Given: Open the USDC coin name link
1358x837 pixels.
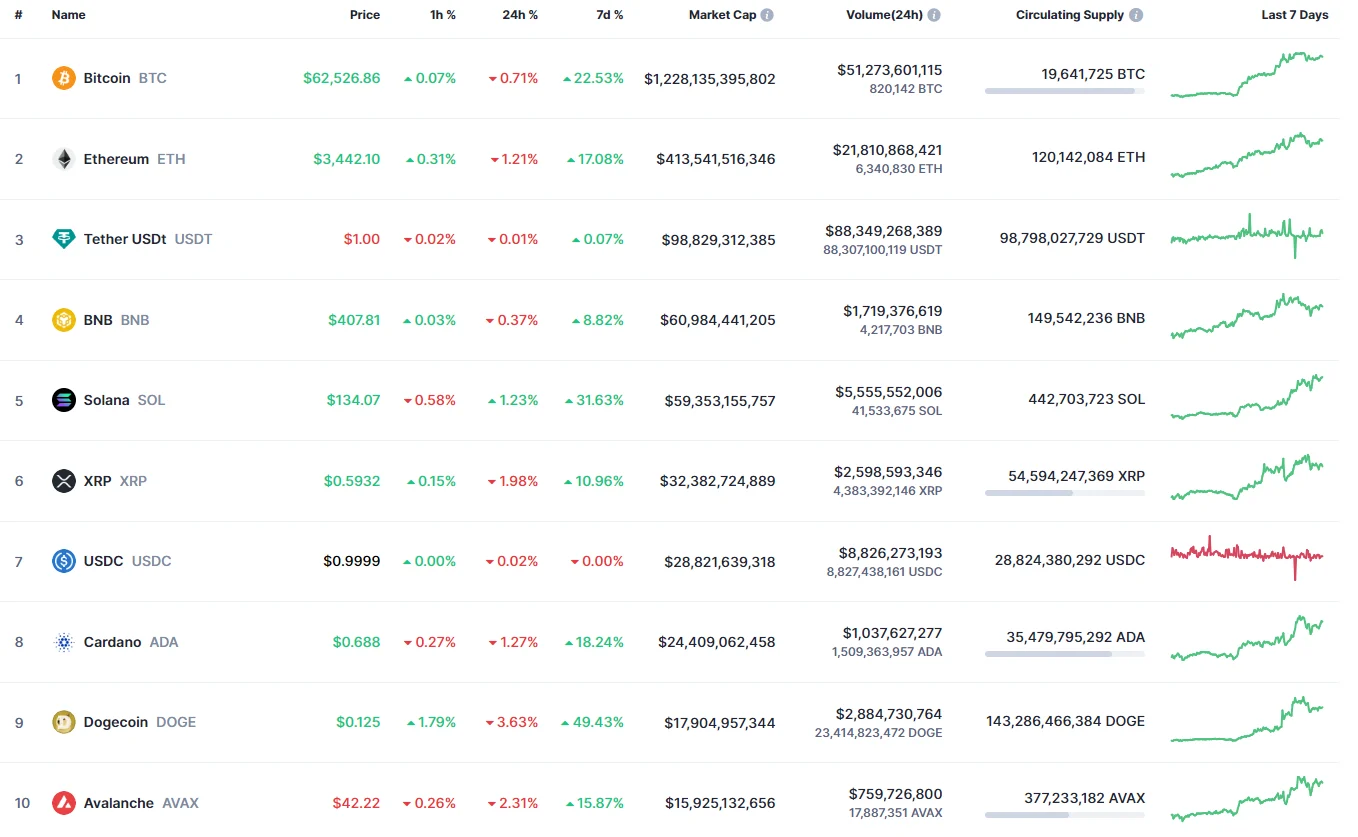Looking at the screenshot, I should [103, 561].
